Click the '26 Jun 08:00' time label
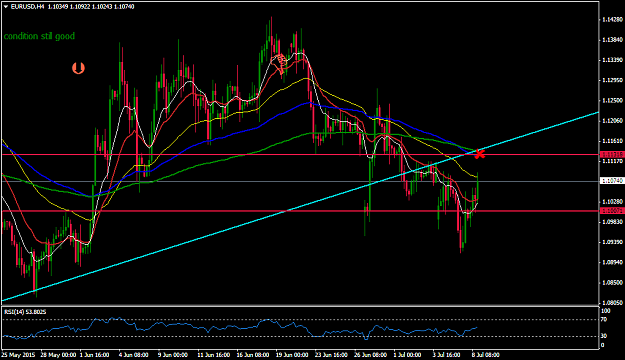 pos(370,354)
